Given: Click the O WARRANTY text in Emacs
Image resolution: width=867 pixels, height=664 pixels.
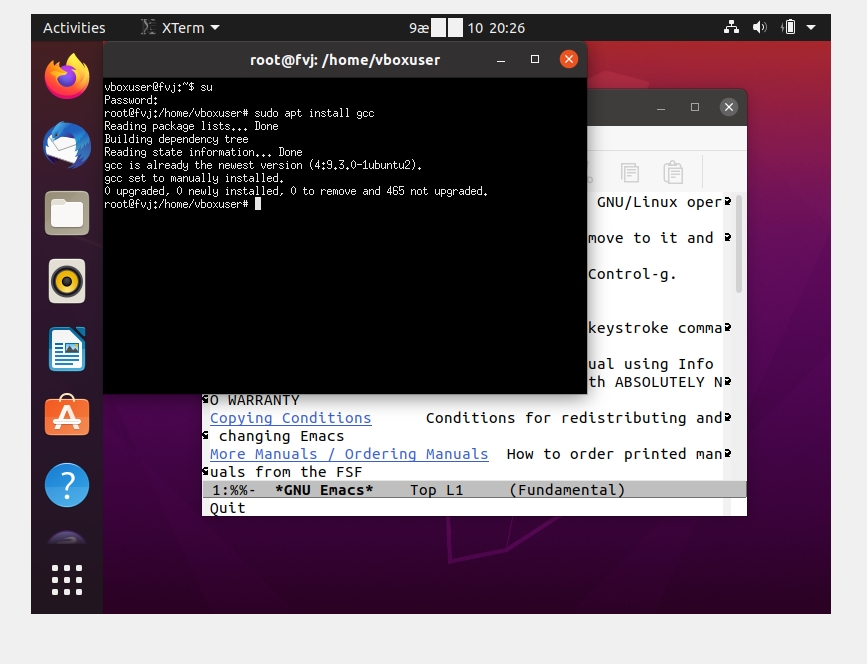Looking at the screenshot, I should pyautogui.click(x=255, y=400).
